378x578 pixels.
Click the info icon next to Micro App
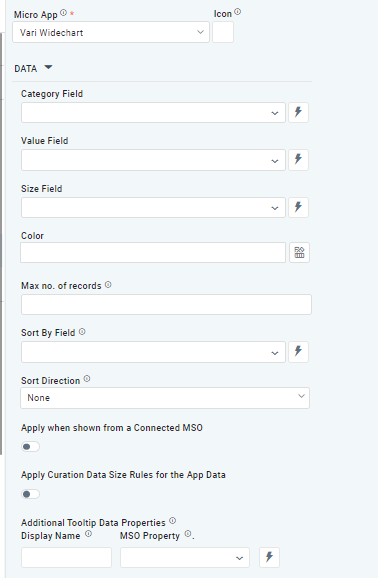[x=63, y=13]
